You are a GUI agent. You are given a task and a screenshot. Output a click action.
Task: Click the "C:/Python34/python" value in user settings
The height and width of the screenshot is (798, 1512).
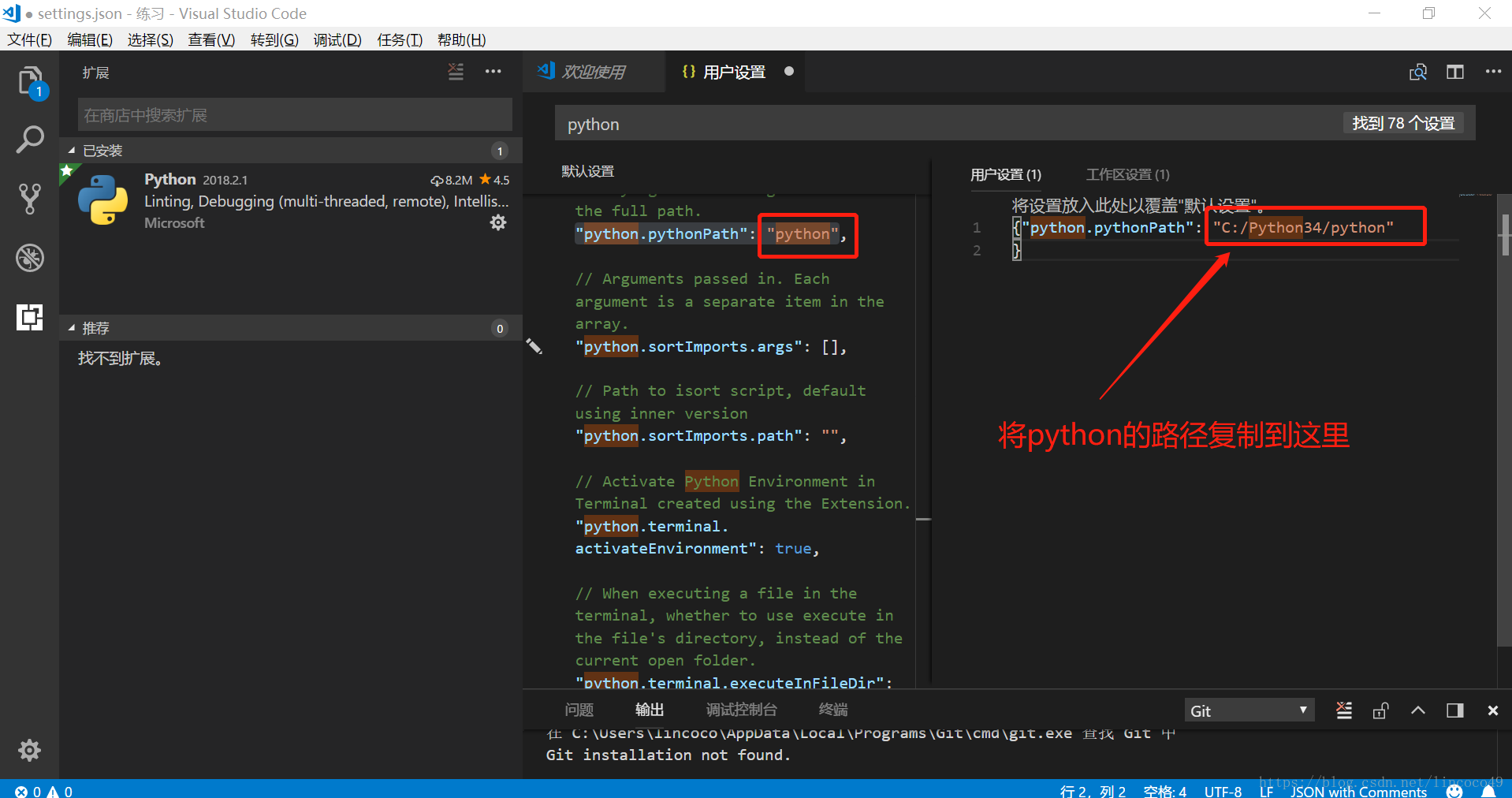click(1303, 228)
